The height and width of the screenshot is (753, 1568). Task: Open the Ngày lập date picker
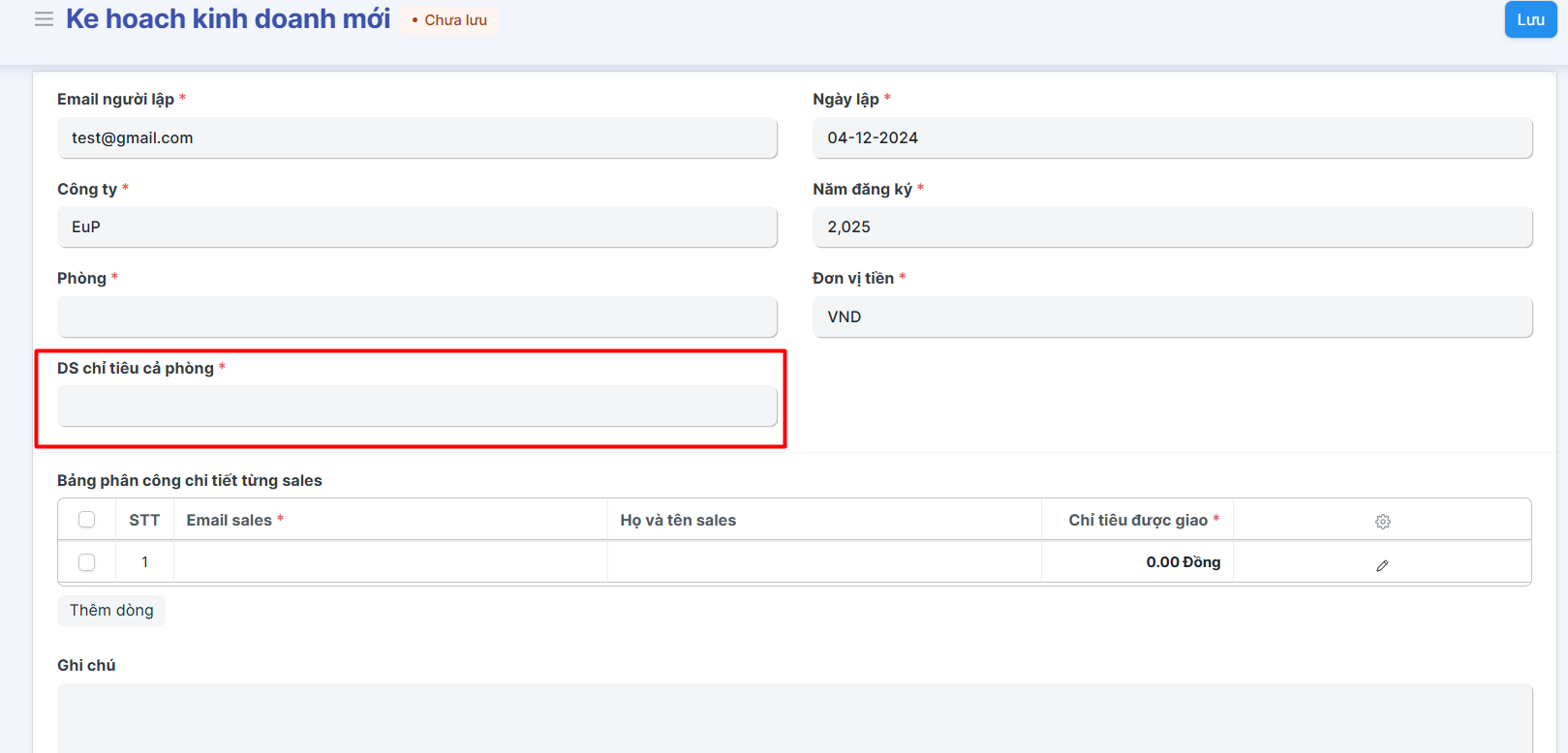tap(1172, 138)
